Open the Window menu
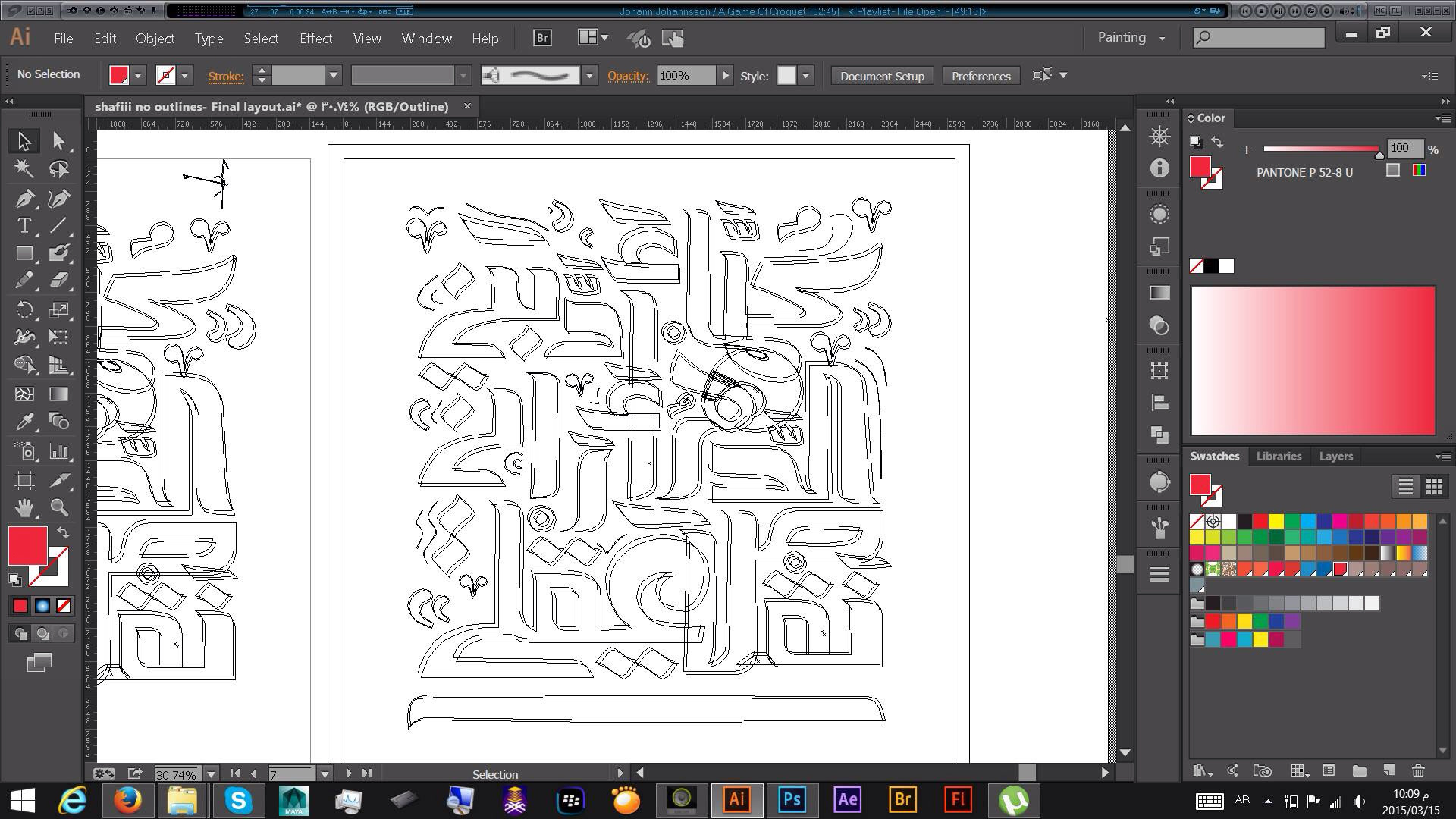This screenshot has width=1456, height=819. [426, 39]
